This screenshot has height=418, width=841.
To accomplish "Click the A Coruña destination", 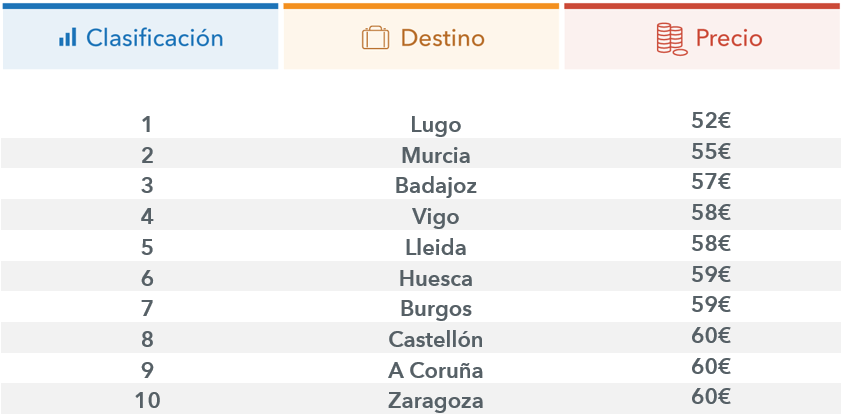I will pos(436,371).
